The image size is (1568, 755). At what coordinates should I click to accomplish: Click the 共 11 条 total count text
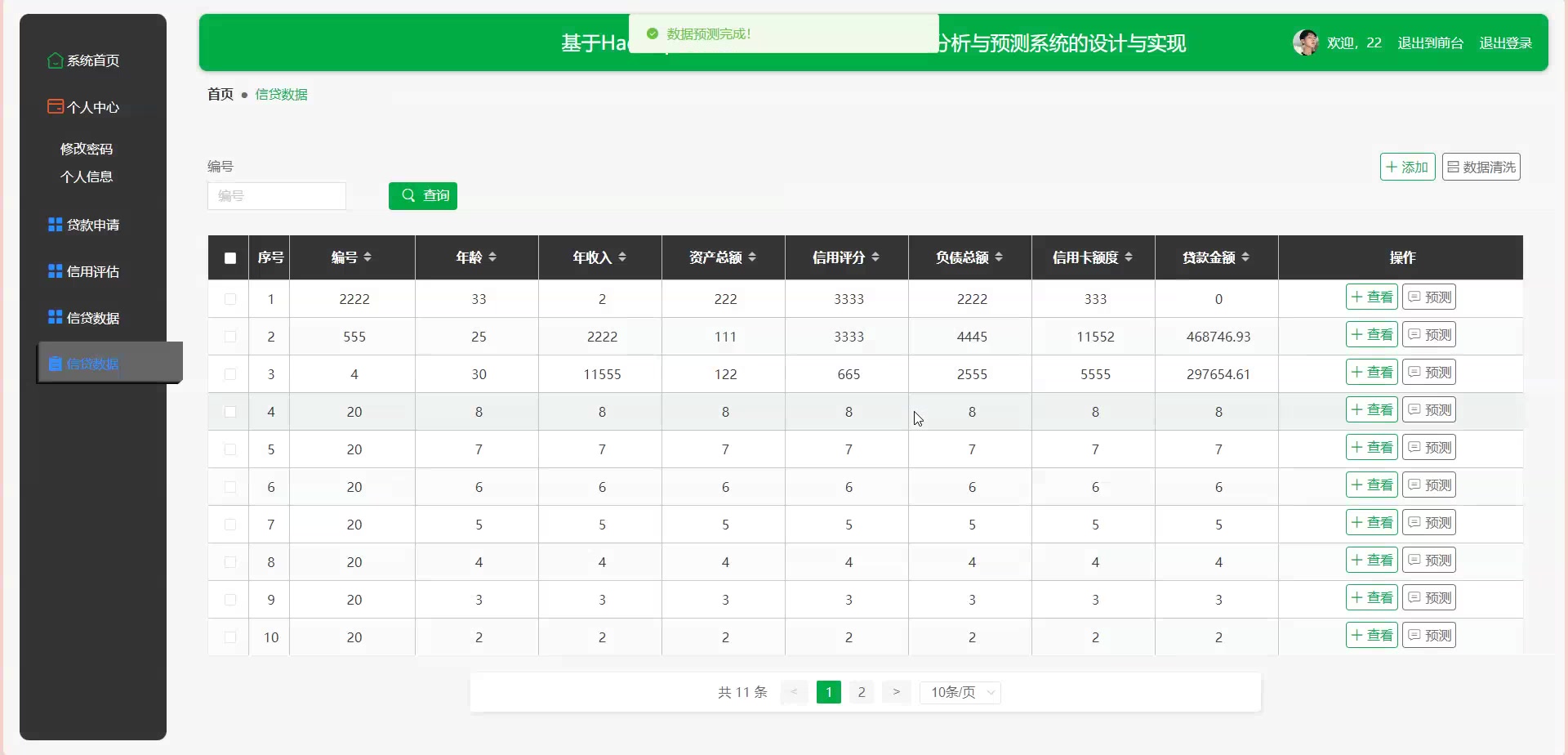[x=742, y=692]
